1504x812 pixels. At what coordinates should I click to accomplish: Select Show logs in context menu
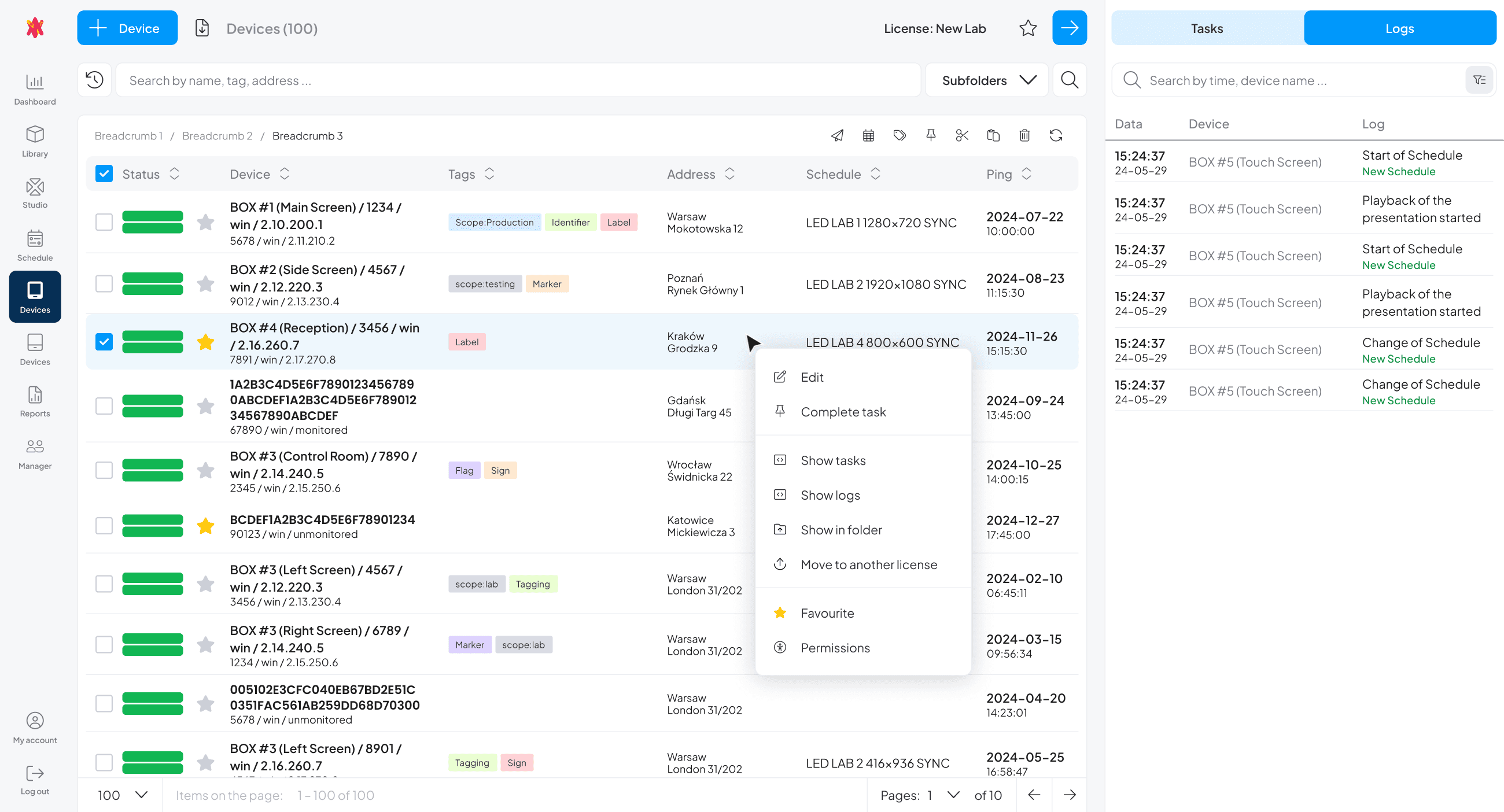(x=830, y=495)
